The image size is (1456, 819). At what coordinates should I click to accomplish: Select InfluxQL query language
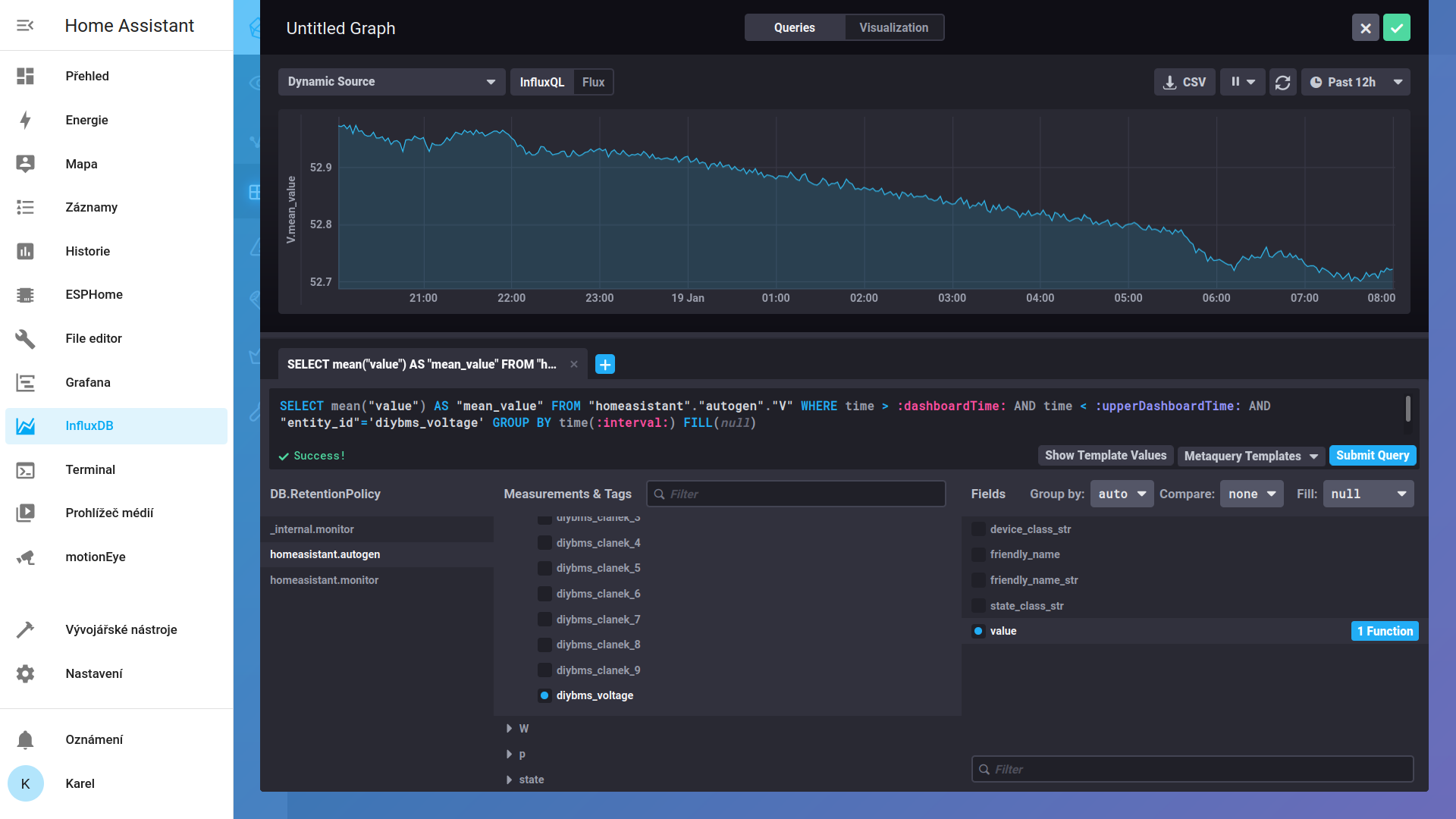click(x=541, y=82)
